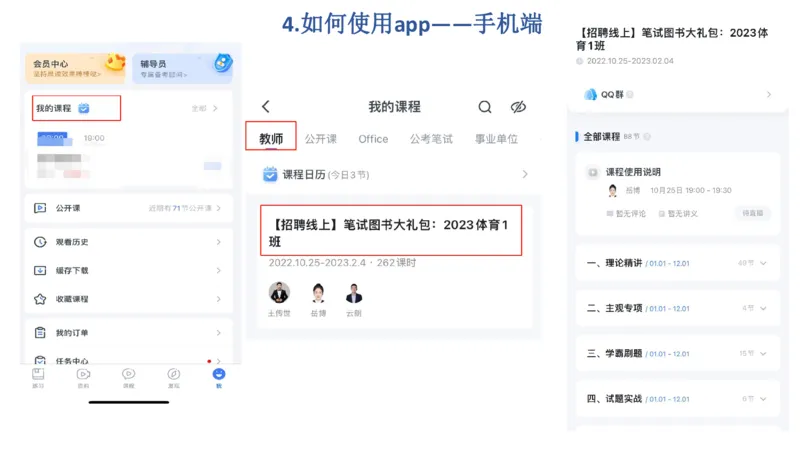Screen dimensions: 800x450
Task: Open 暂无讲义 under 课程使用说明
Action: (678, 214)
